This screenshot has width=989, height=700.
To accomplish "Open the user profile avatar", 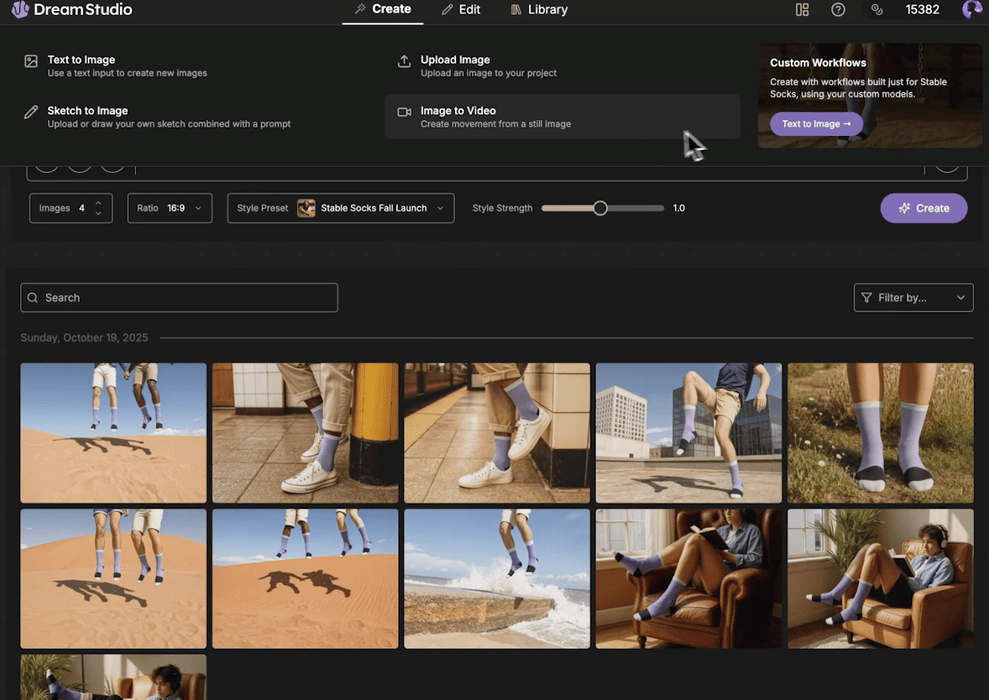I will (x=972, y=9).
